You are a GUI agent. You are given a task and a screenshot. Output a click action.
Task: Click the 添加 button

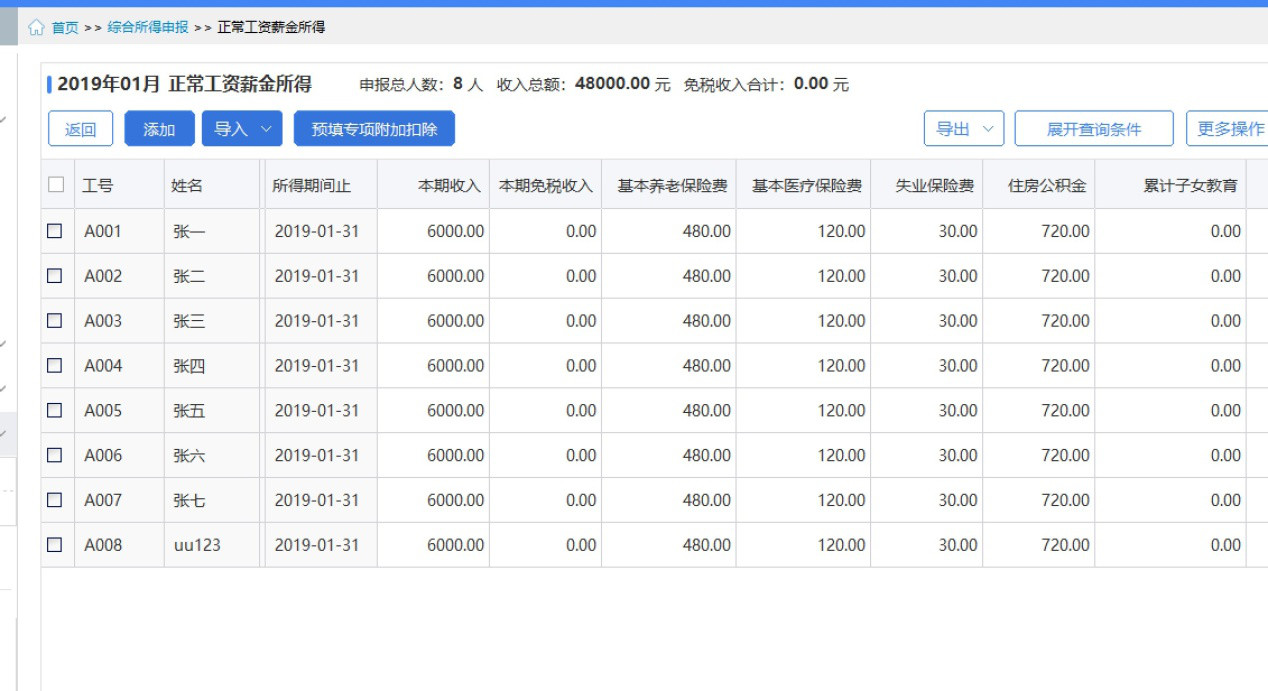point(159,129)
